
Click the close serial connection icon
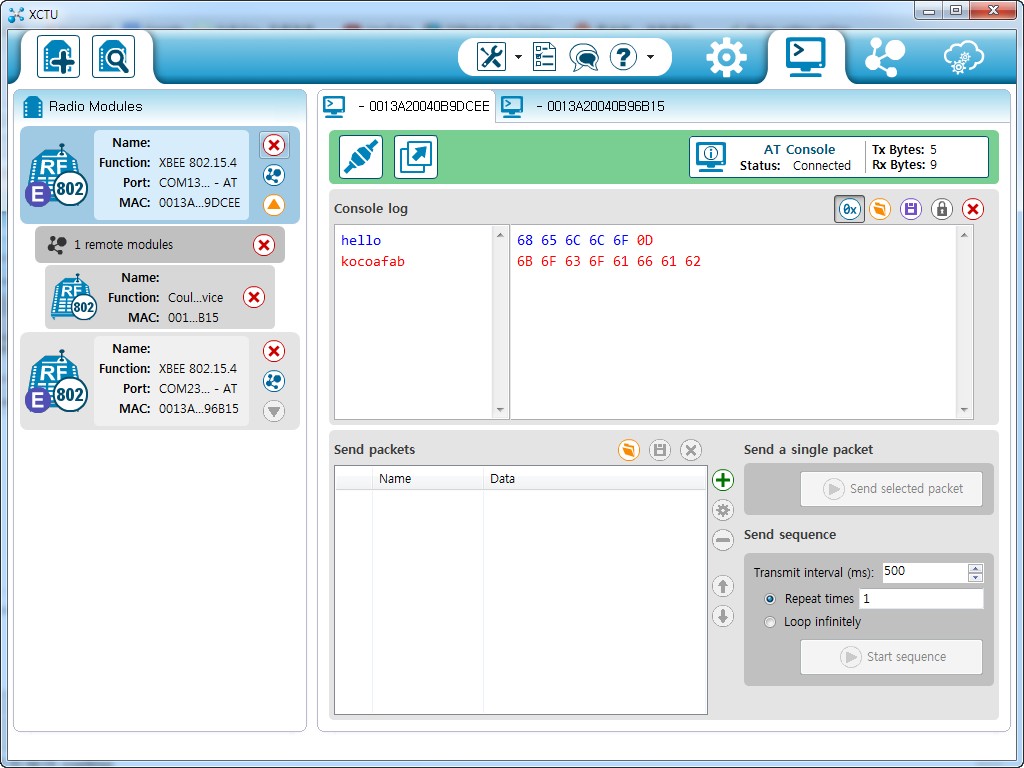(x=360, y=157)
